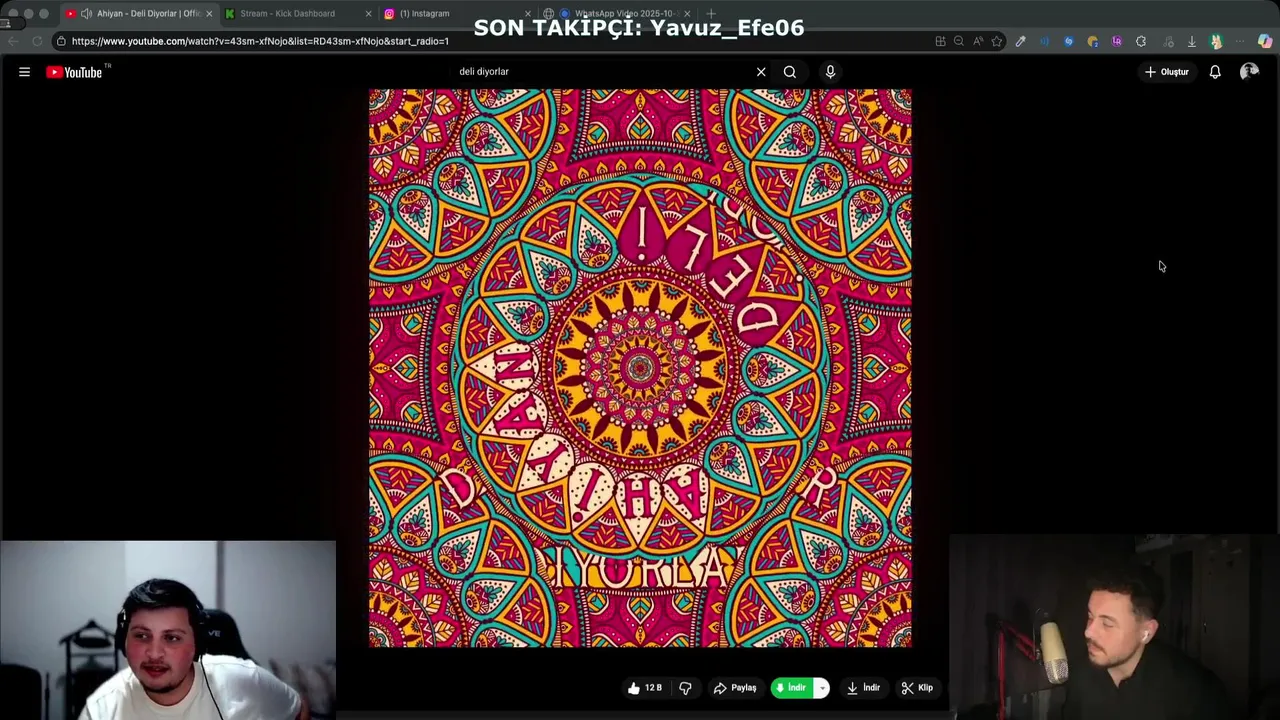Open the Copilot sidebar icon
Image resolution: width=1280 pixels, height=720 pixels.
1265,41
